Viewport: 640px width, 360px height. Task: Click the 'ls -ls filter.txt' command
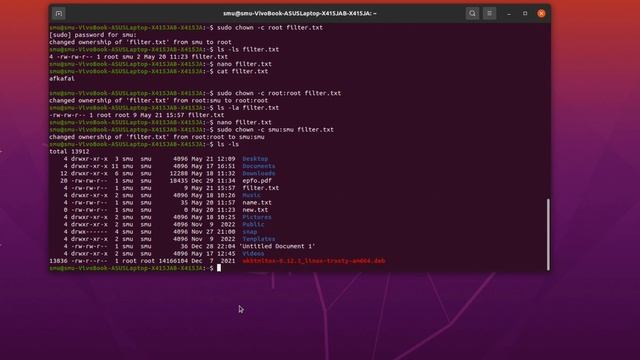pyautogui.click(x=248, y=50)
